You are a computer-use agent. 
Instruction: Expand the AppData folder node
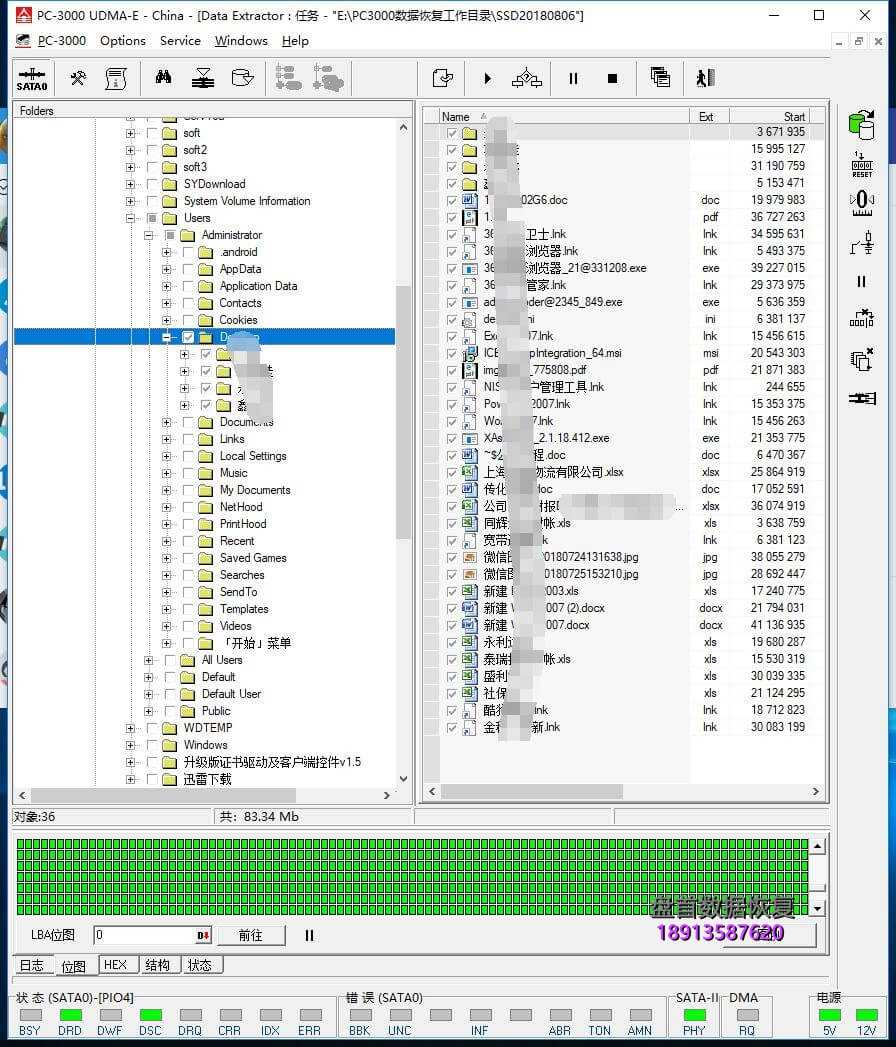[166, 269]
